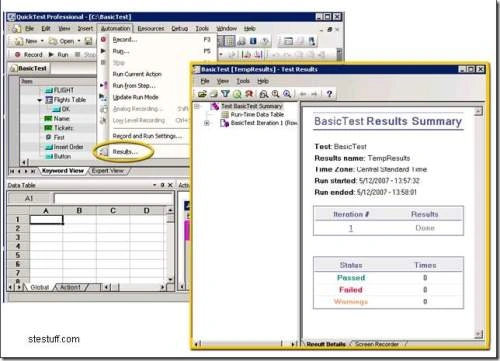Click the Run button in QuickTest toolbar
This screenshot has width=500, height=361.
tap(58, 54)
